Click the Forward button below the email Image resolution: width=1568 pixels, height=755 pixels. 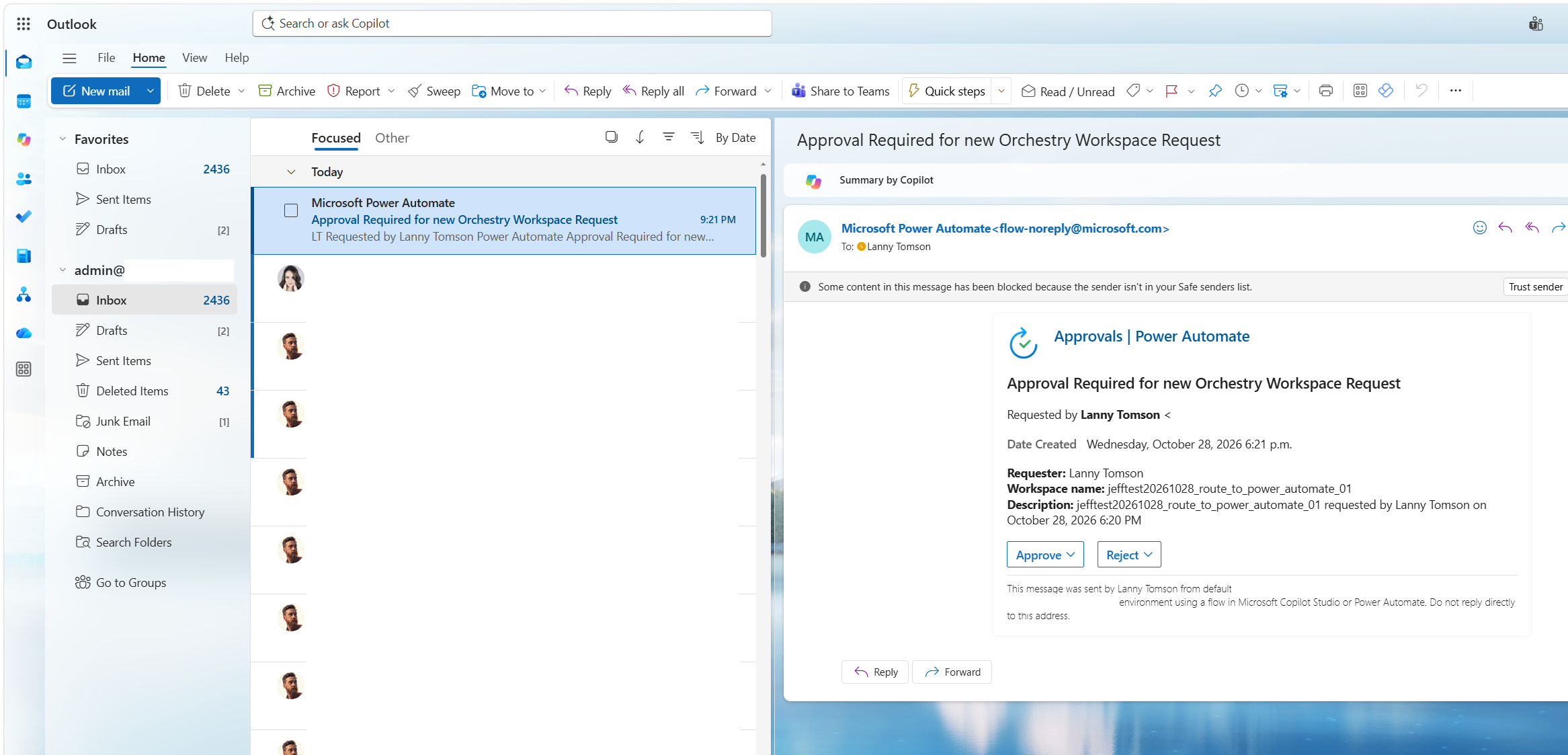click(952, 672)
